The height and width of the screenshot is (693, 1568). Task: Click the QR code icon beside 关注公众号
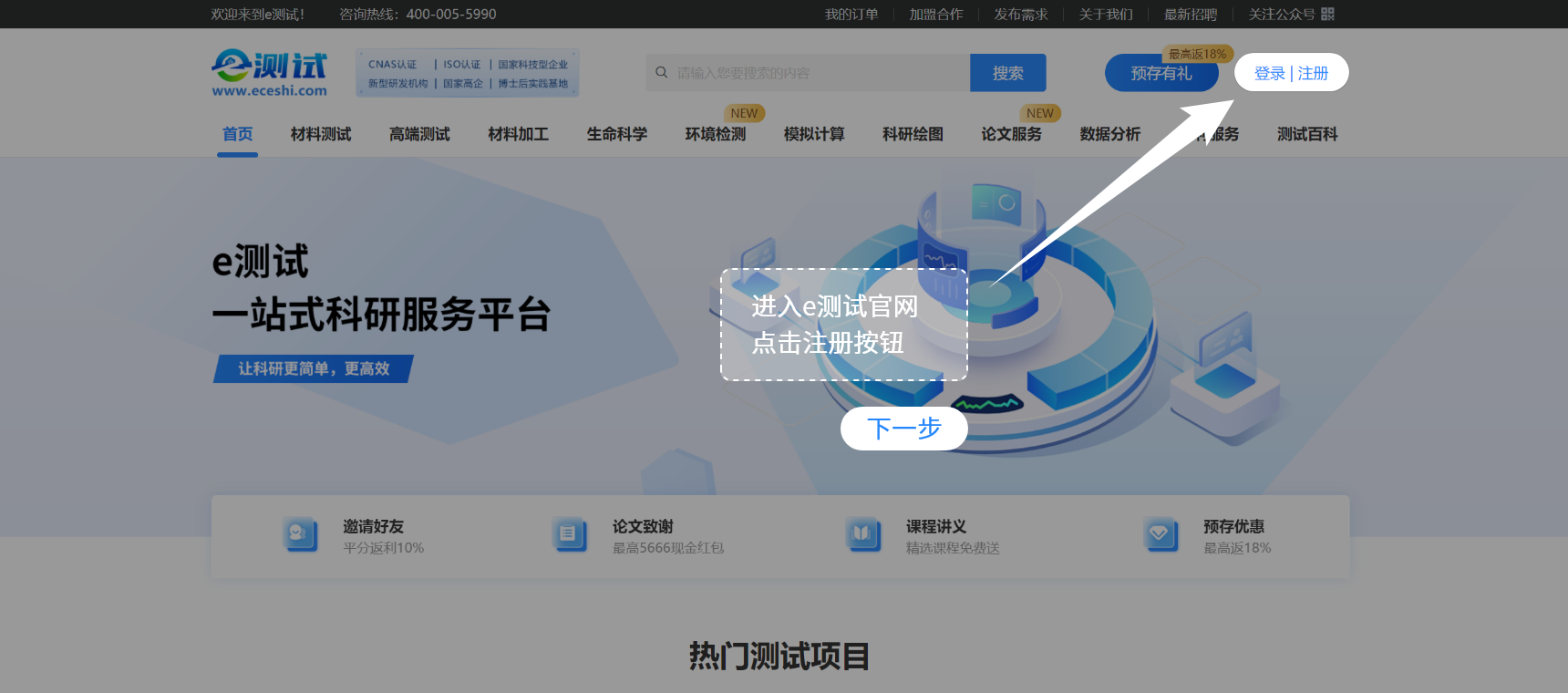click(1327, 15)
